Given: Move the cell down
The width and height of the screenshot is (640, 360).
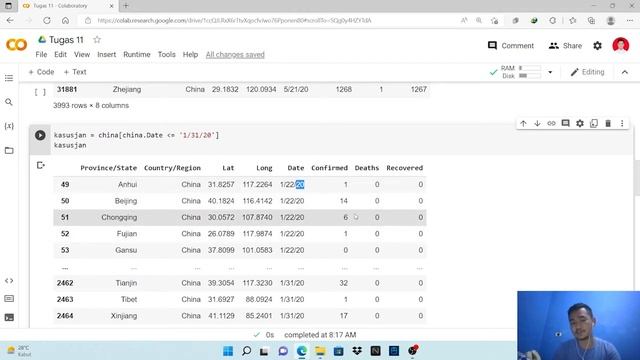Looking at the screenshot, I should 537,123.
